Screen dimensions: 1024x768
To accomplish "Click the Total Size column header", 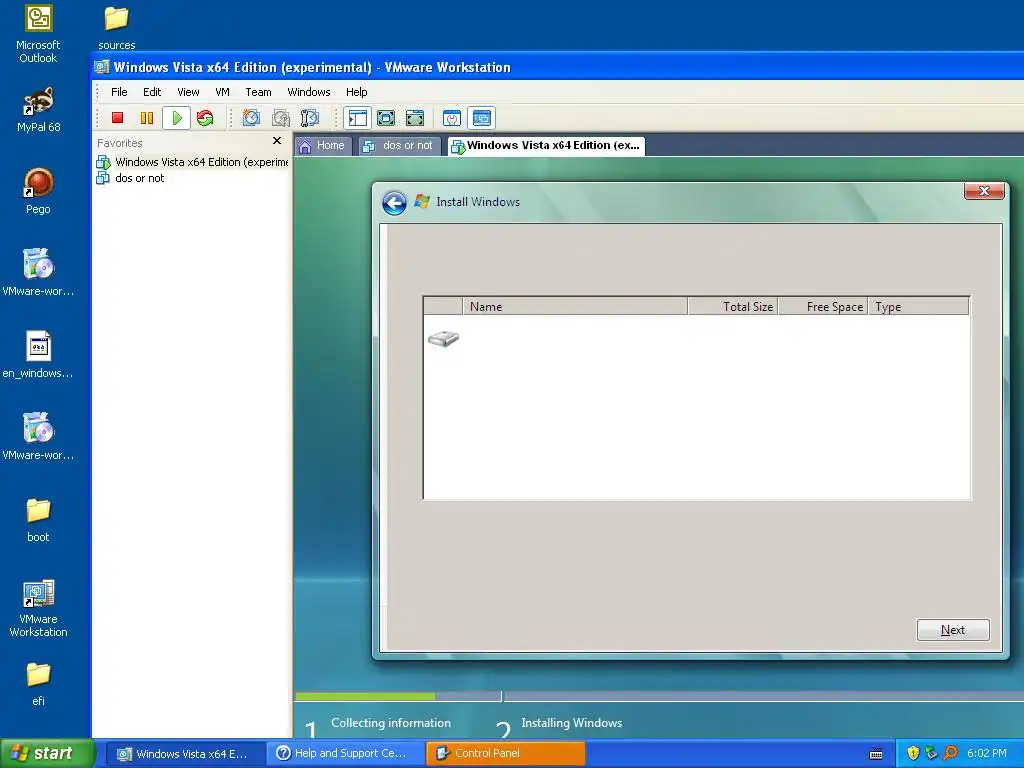I will [x=733, y=306].
